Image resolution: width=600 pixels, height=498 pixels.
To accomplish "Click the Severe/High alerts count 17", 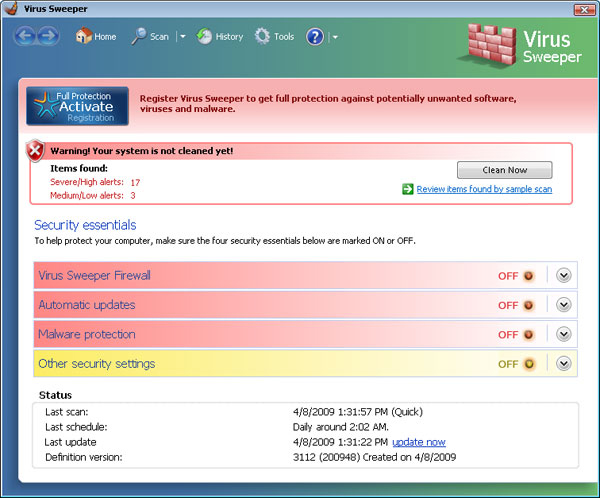I will (135, 183).
